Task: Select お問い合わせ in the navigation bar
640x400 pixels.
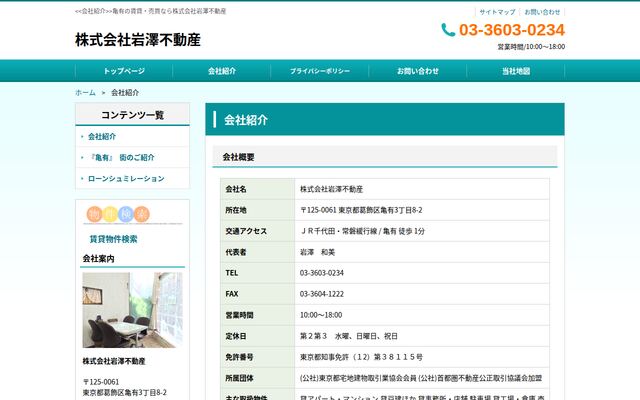Action: 418,71
